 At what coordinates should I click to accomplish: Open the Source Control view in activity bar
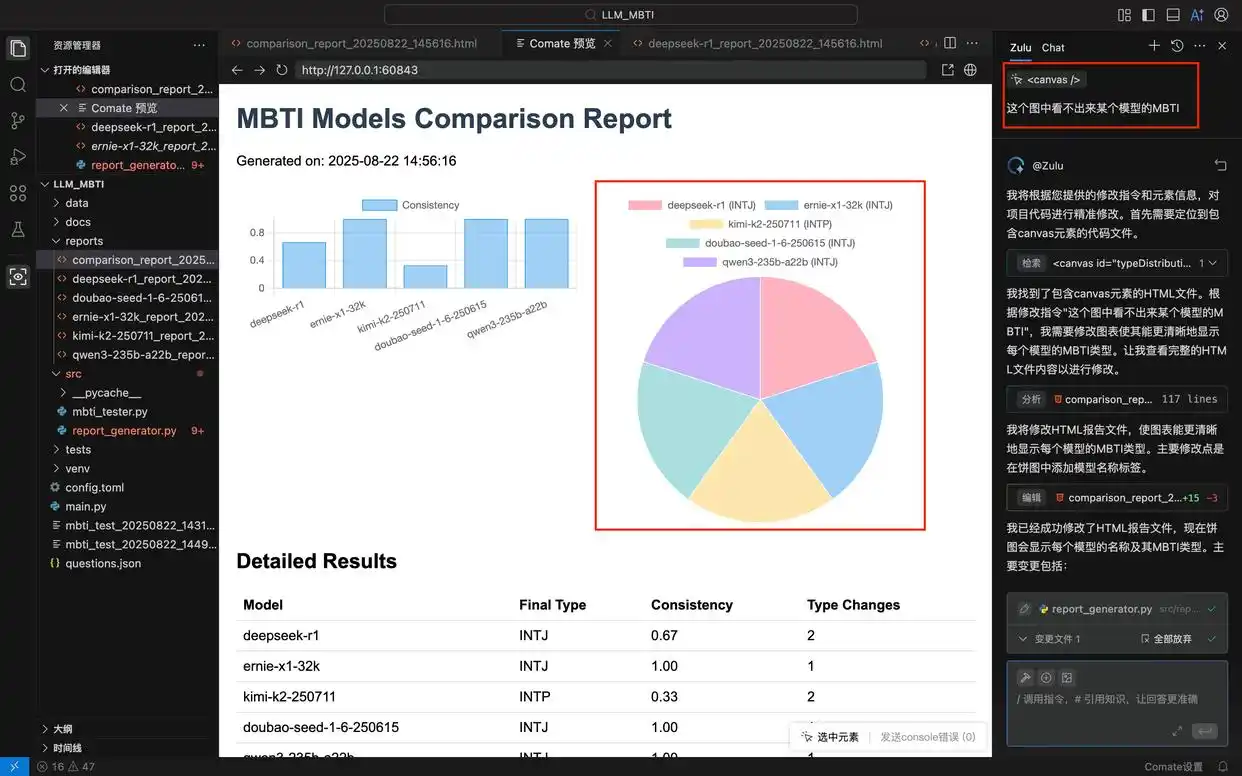18,120
